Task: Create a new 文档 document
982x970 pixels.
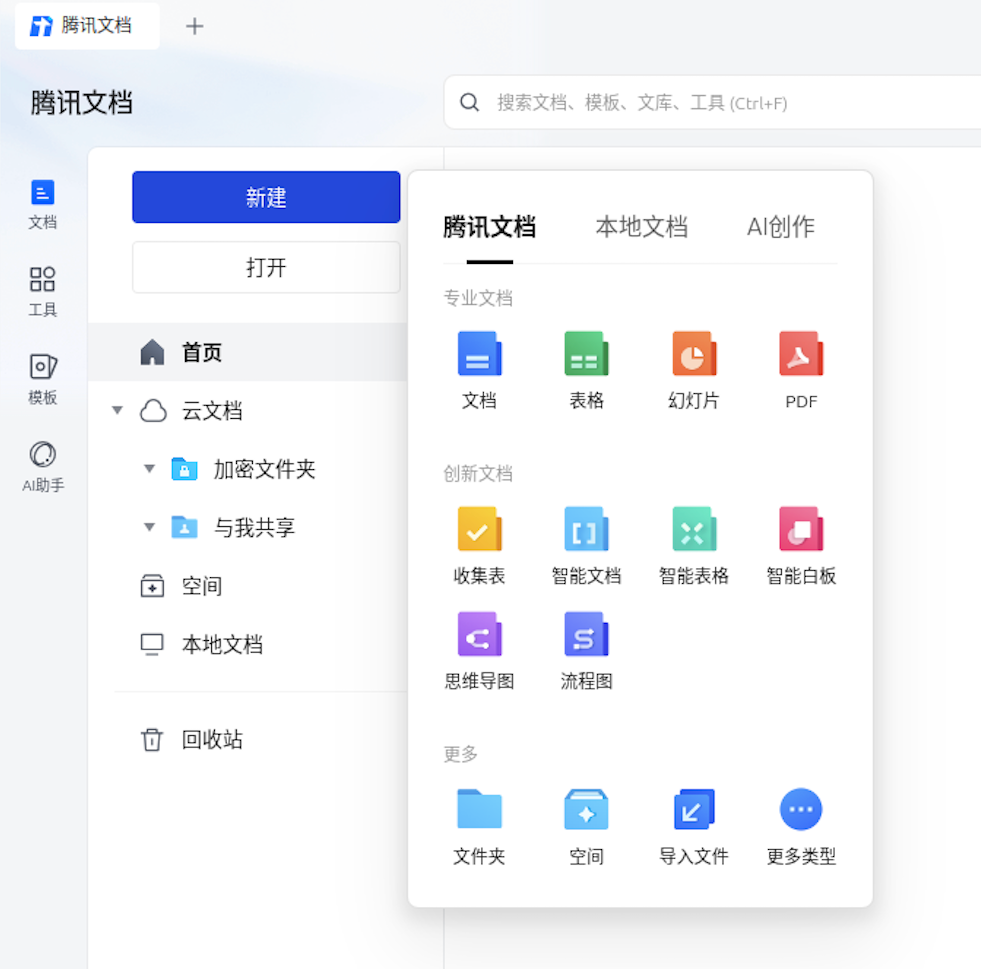Action: 479,369
